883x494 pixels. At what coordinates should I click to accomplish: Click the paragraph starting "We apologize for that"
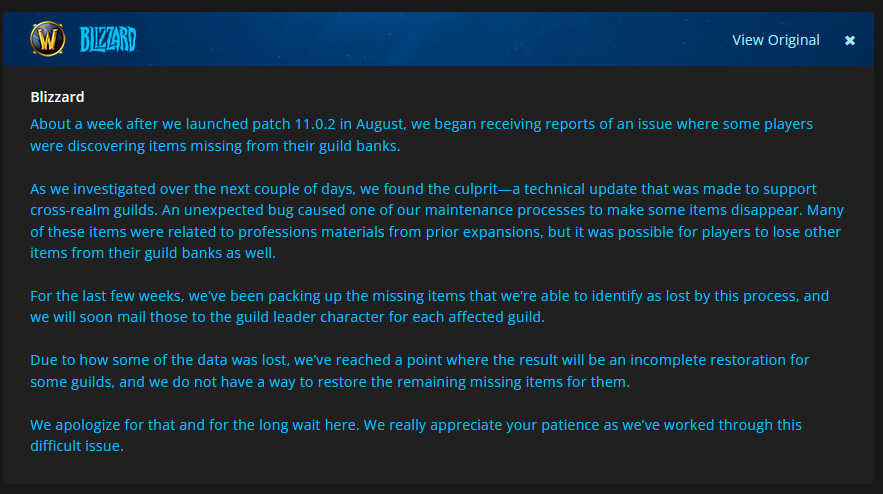pyautogui.click(x=416, y=435)
